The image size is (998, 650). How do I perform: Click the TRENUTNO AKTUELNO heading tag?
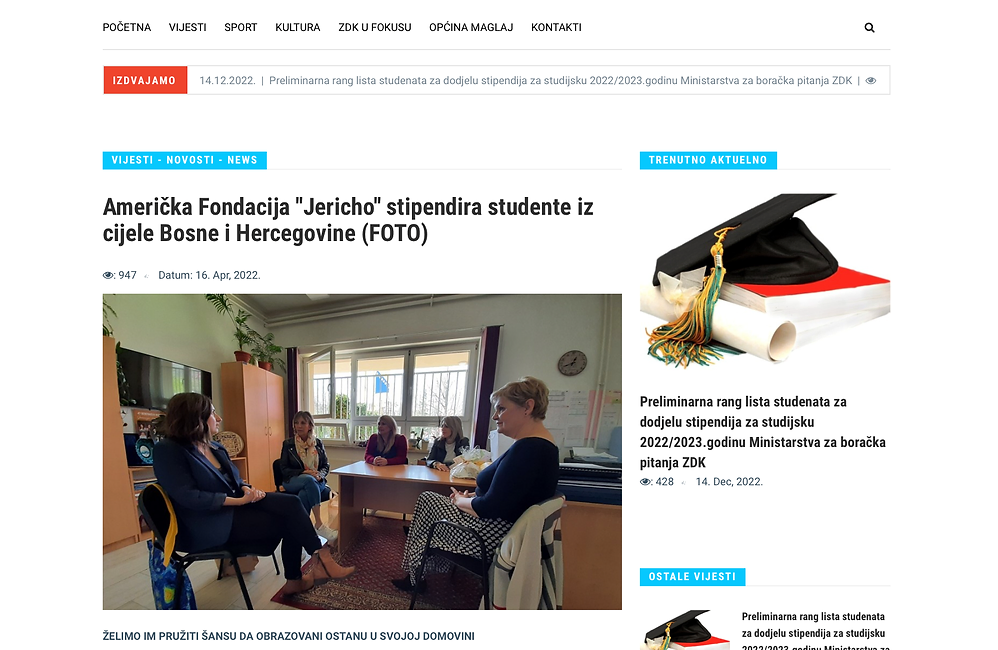708,160
